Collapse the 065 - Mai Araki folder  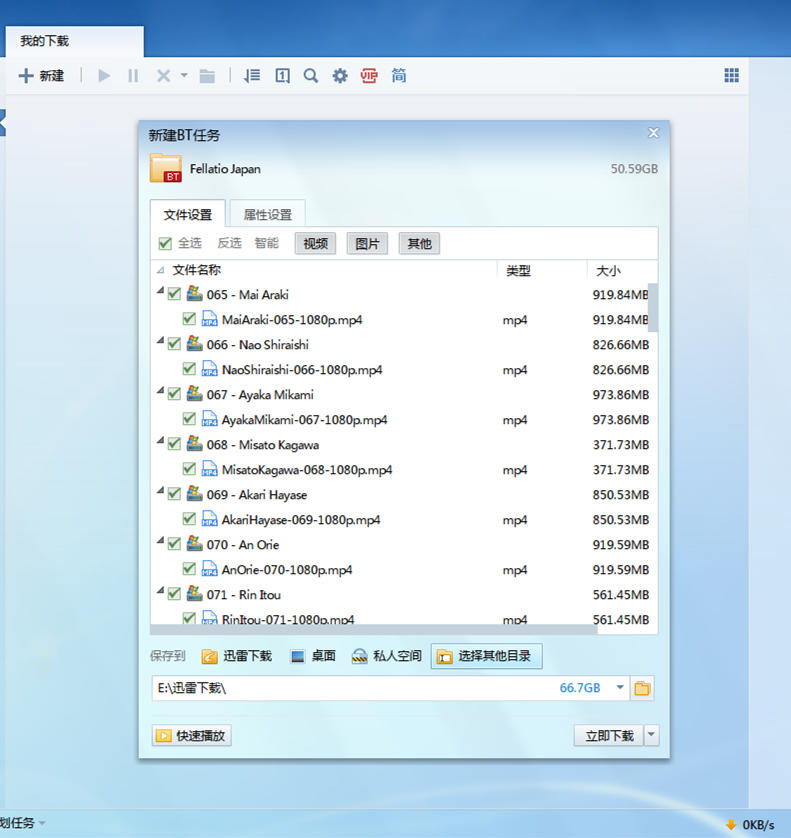[160, 291]
